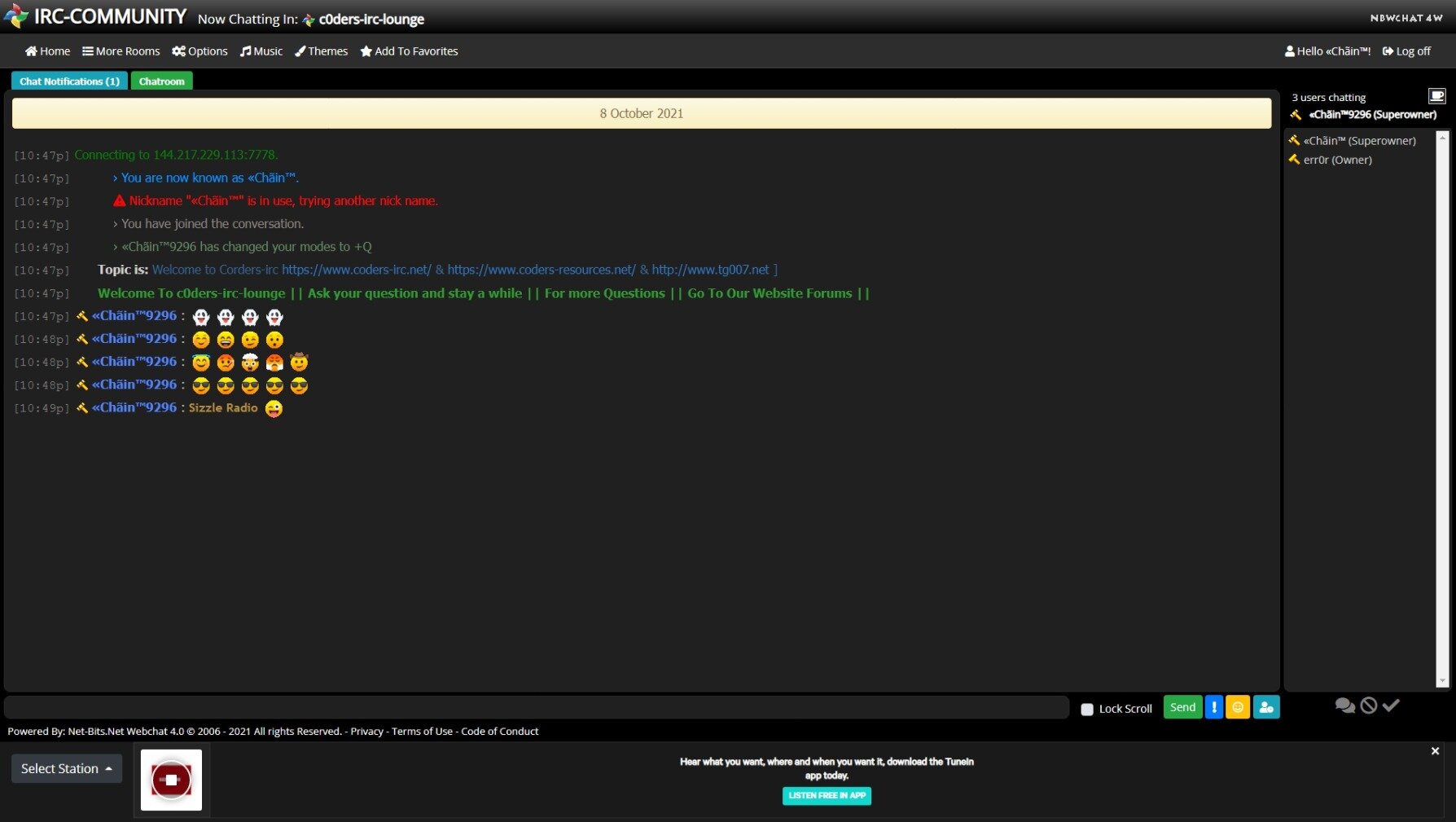
Task: Click the blue exclamation mark button
Action: (1213, 707)
